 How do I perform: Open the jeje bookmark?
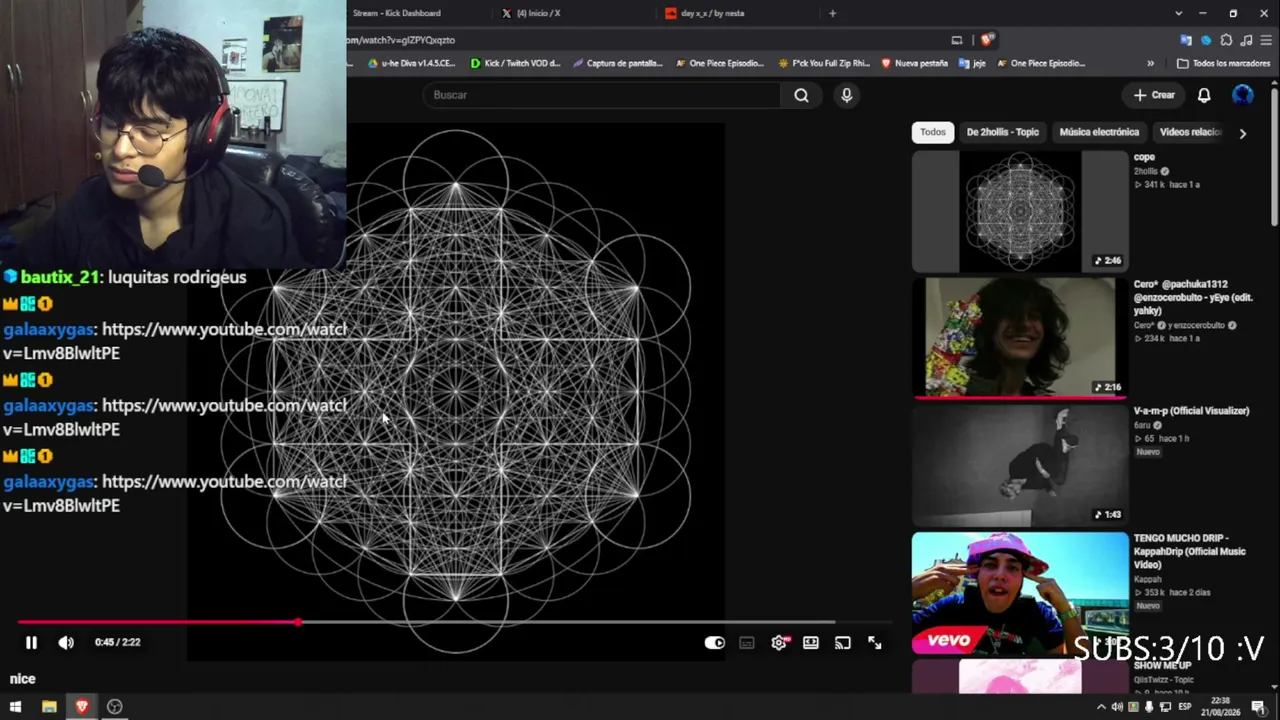tap(972, 63)
